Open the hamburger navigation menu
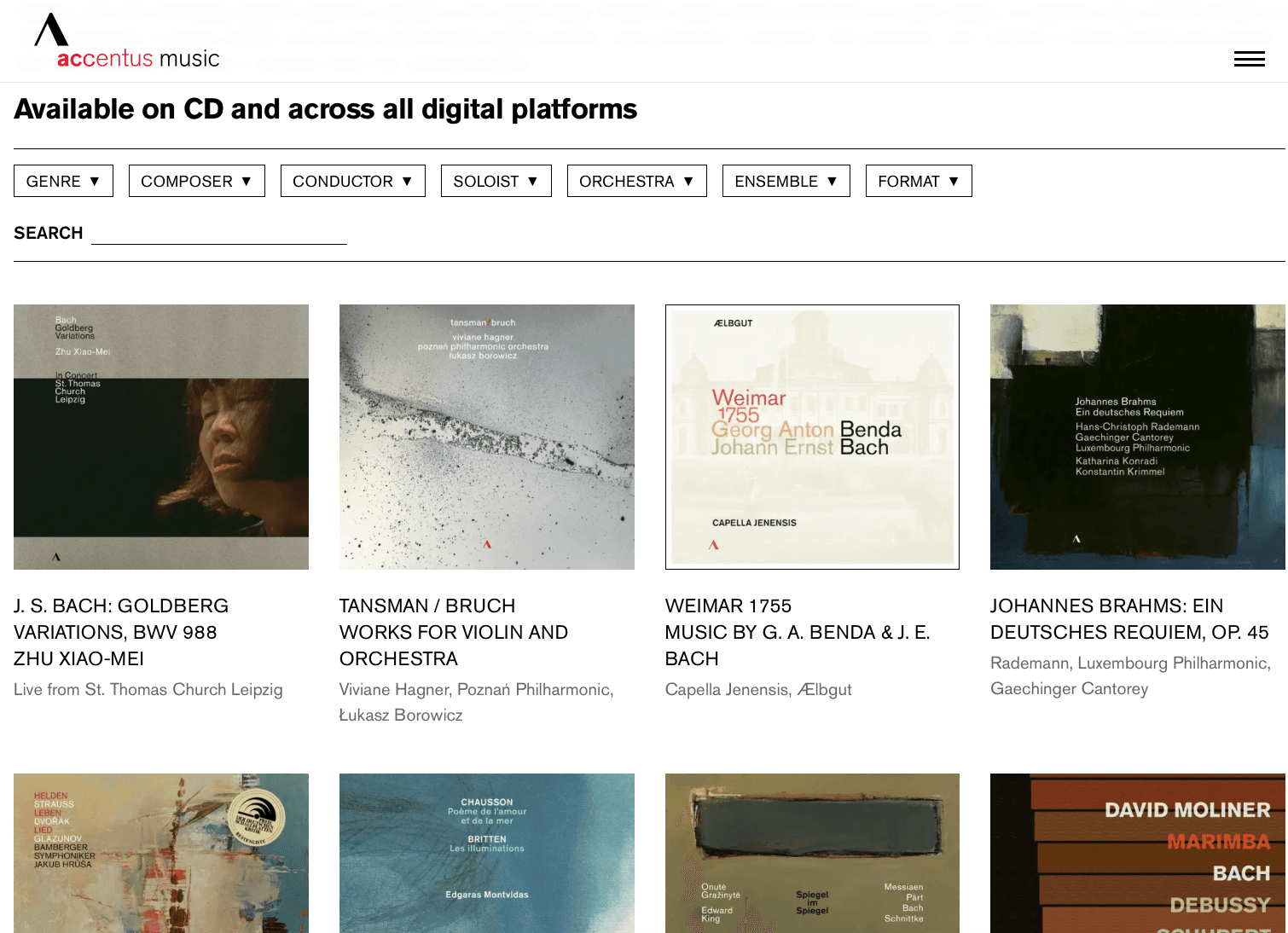1288x933 pixels. tap(1249, 59)
